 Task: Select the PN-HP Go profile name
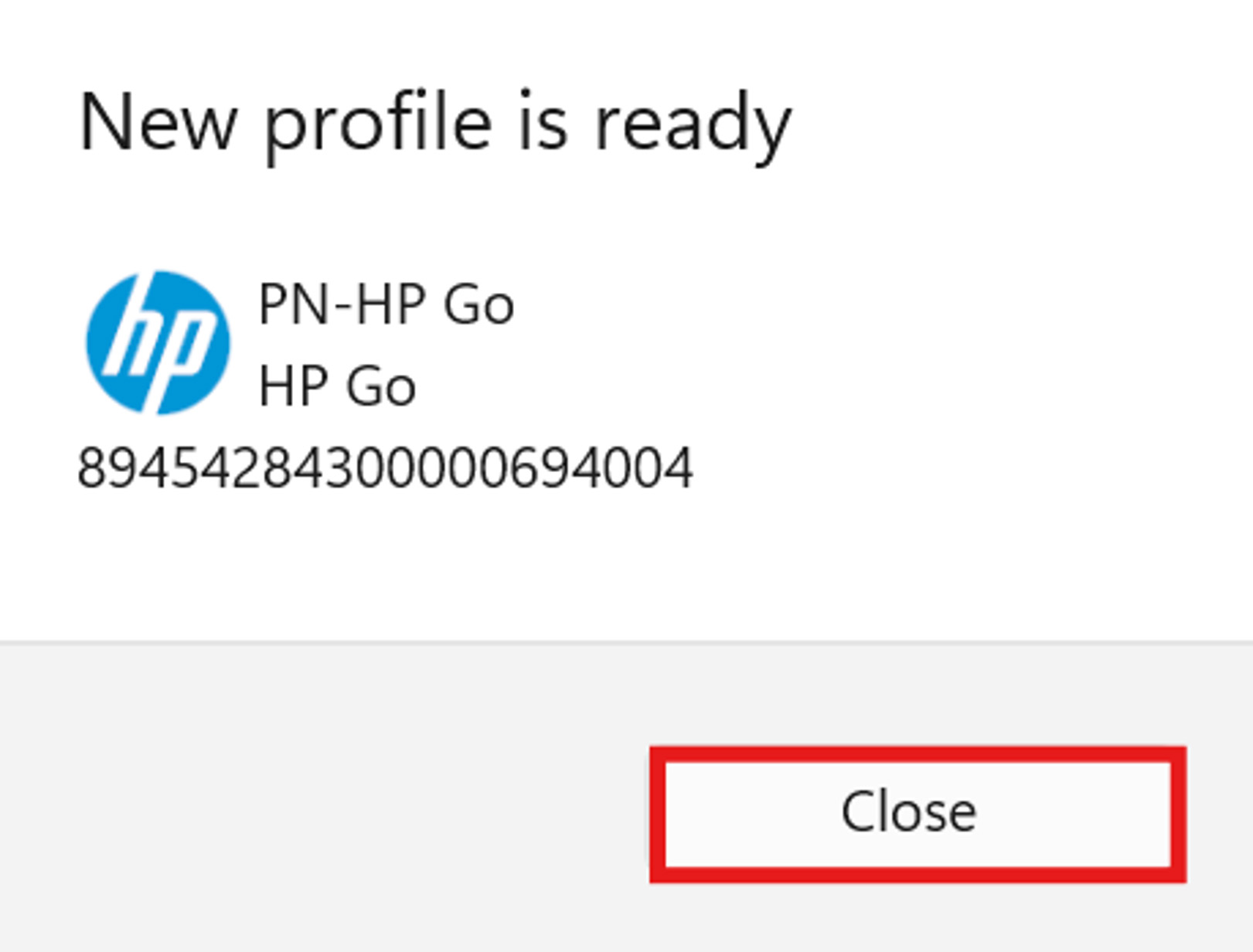(385, 304)
